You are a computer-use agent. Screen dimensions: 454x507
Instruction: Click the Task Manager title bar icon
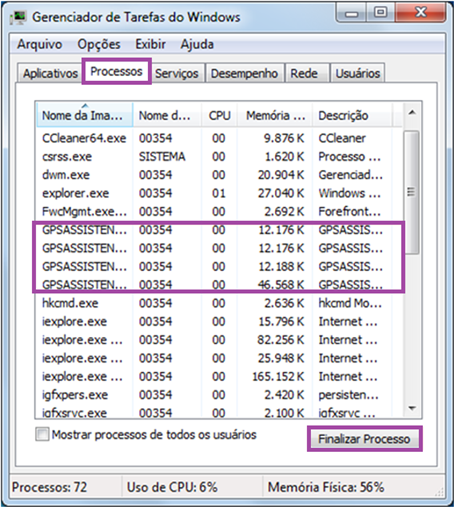pyautogui.click(x=18, y=17)
